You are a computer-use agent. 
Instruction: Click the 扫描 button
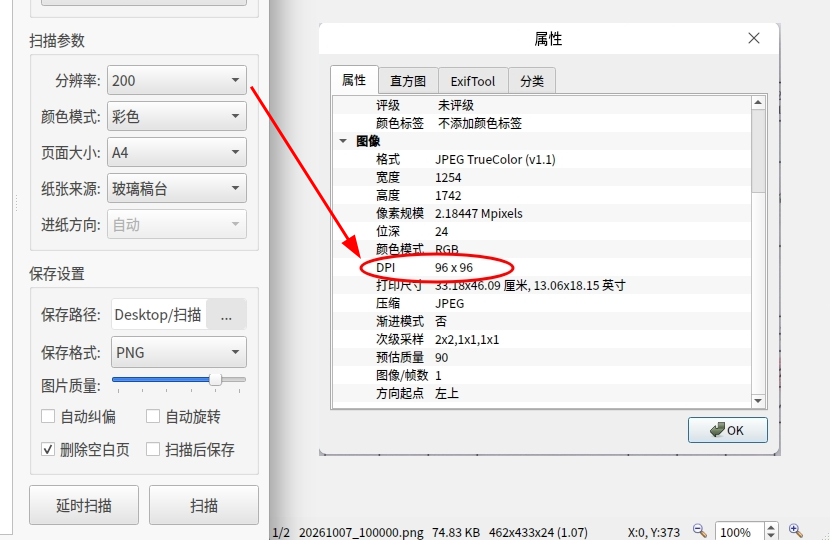coord(204,505)
